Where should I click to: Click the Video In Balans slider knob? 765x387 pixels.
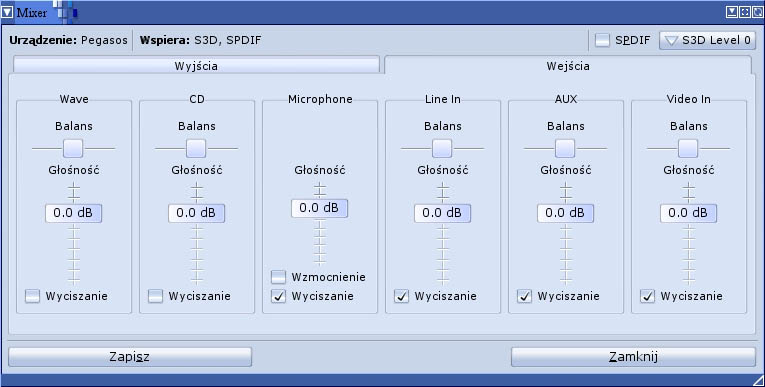(x=688, y=148)
